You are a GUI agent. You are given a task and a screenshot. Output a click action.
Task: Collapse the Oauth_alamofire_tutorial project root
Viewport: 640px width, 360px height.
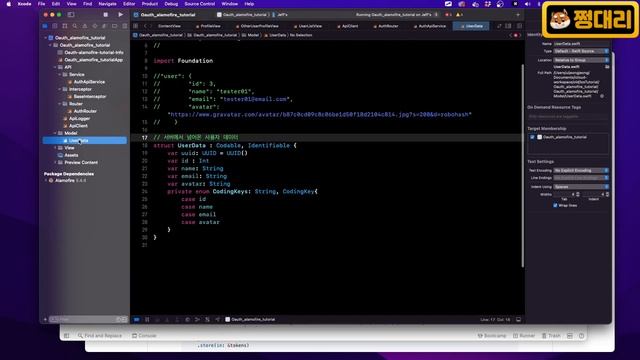pos(45,38)
